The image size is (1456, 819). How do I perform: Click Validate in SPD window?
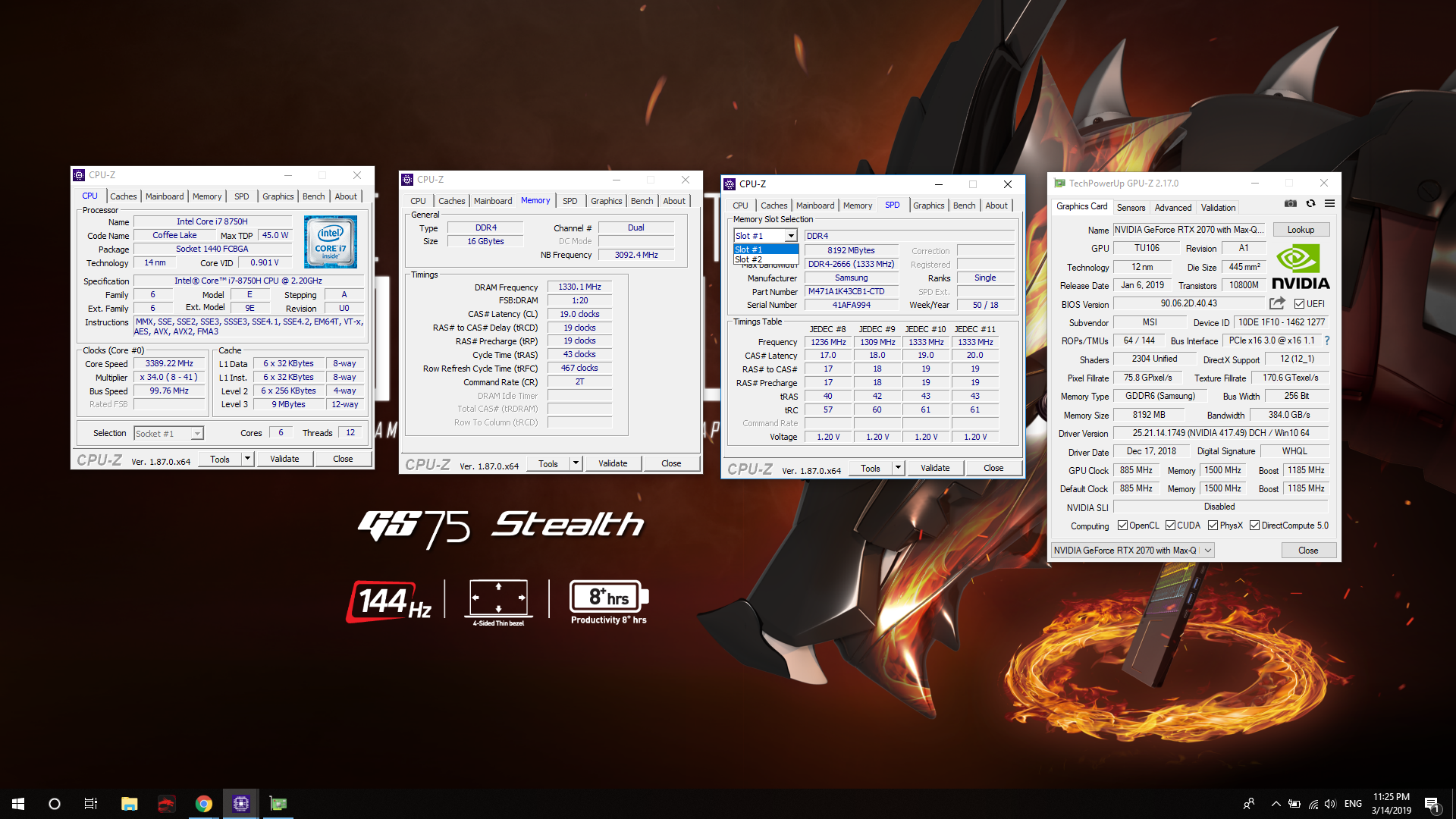pos(935,468)
